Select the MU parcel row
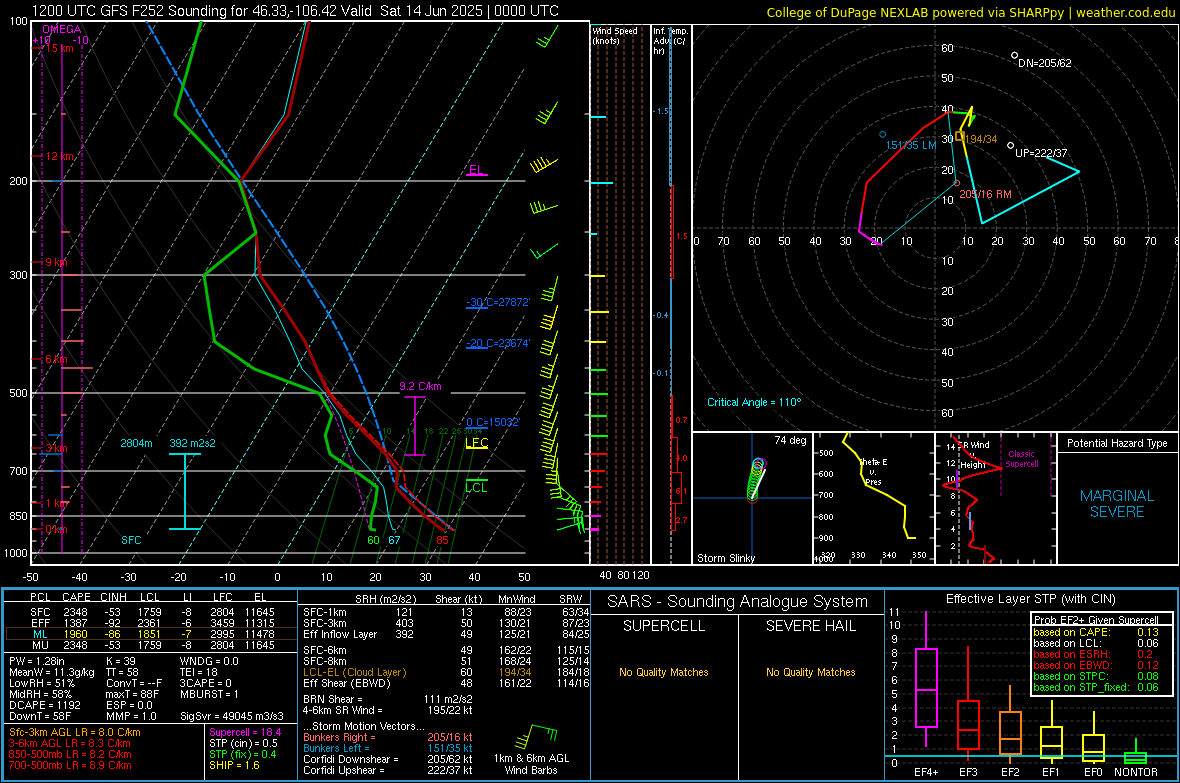1180x783 pixels. click(x=151, y=645)
